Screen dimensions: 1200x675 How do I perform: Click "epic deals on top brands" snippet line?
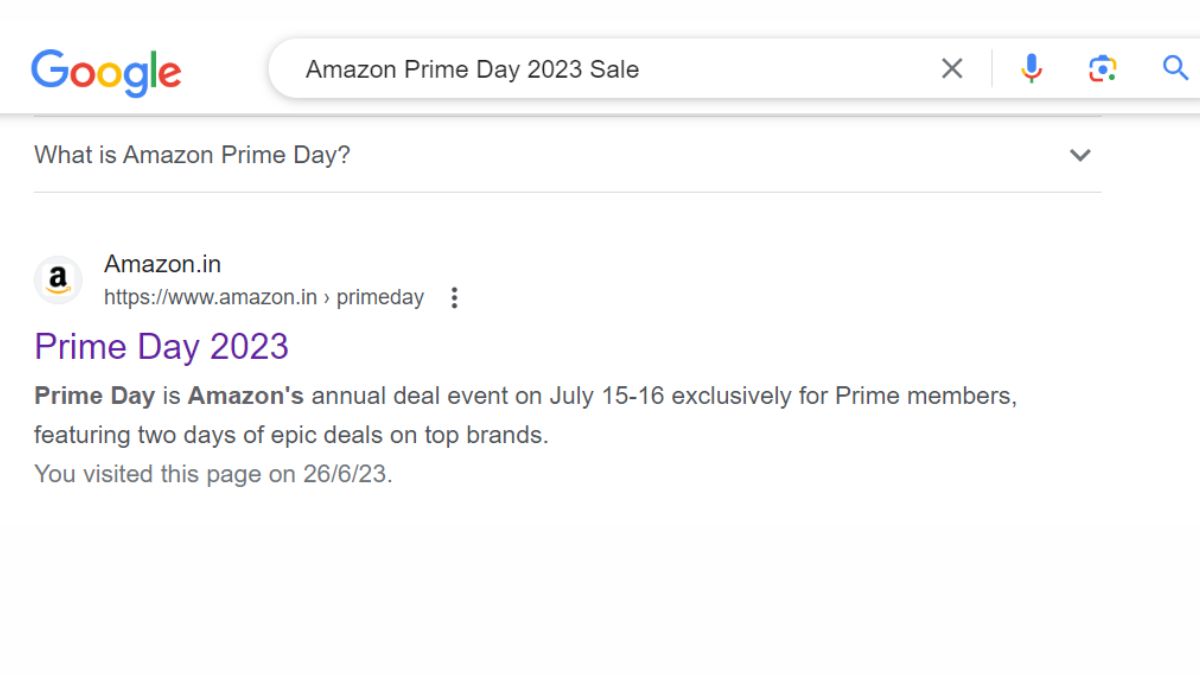(x=418, y=436)
